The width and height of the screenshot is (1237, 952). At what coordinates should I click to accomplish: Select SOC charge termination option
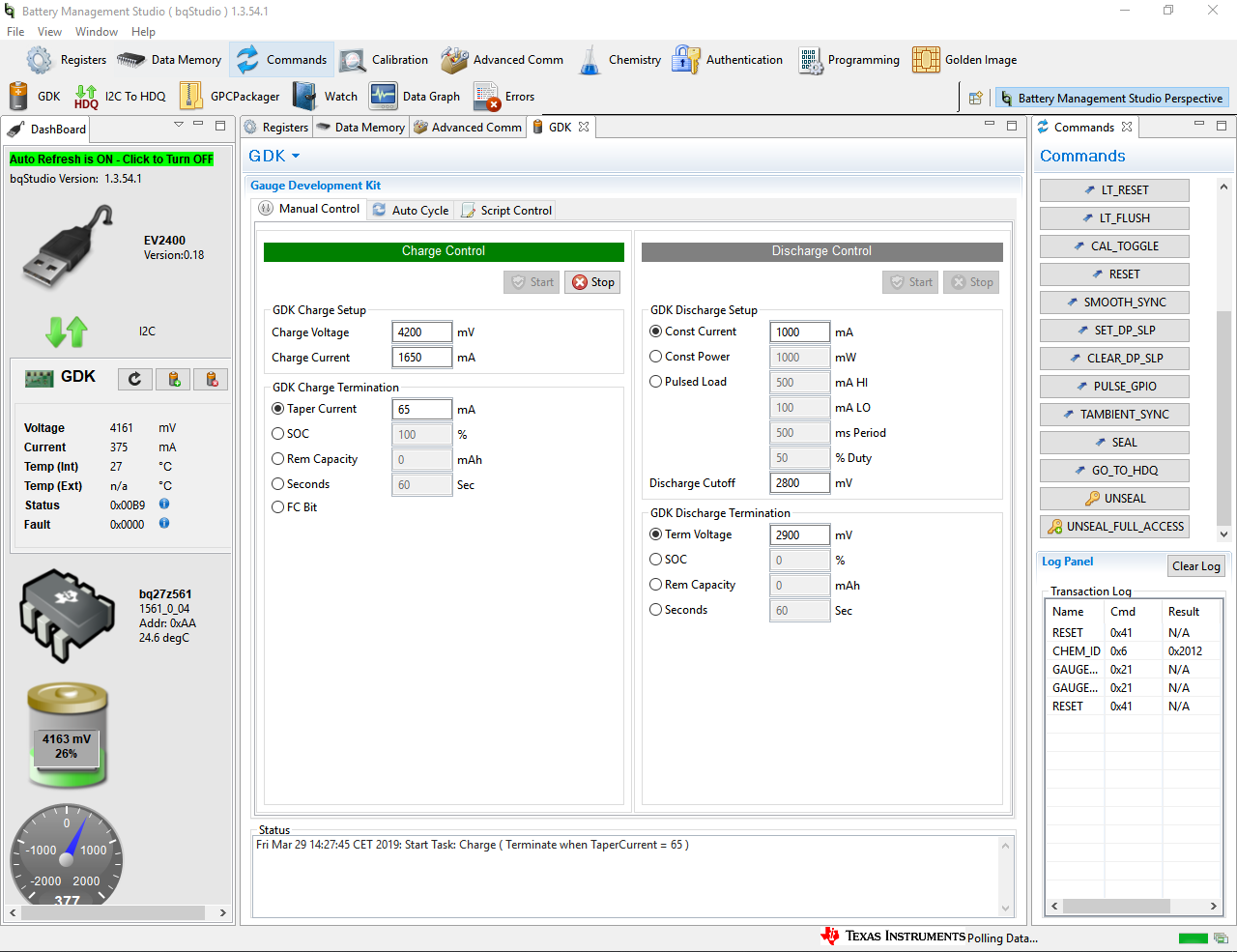[278, 434]
